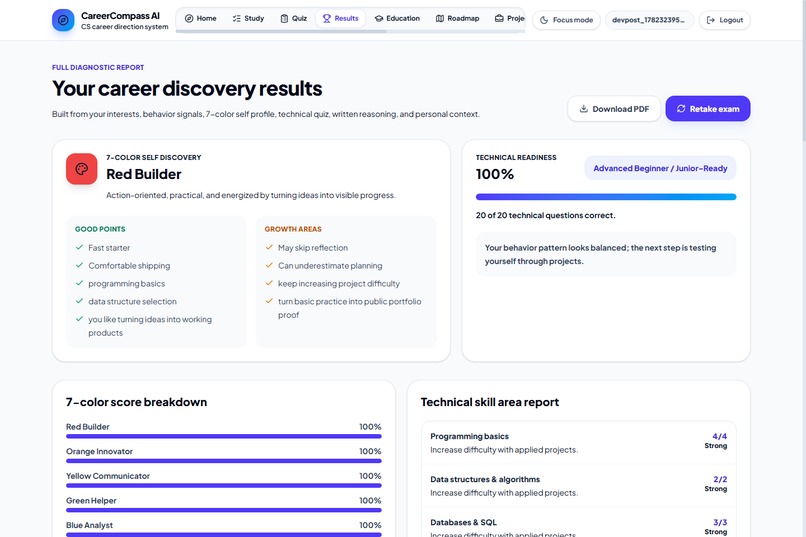This screenshot has width=806, height=537.
Task: Click the 'FULL DIAGNOSTIC REPORT' label
Action: tap(98, 67)
